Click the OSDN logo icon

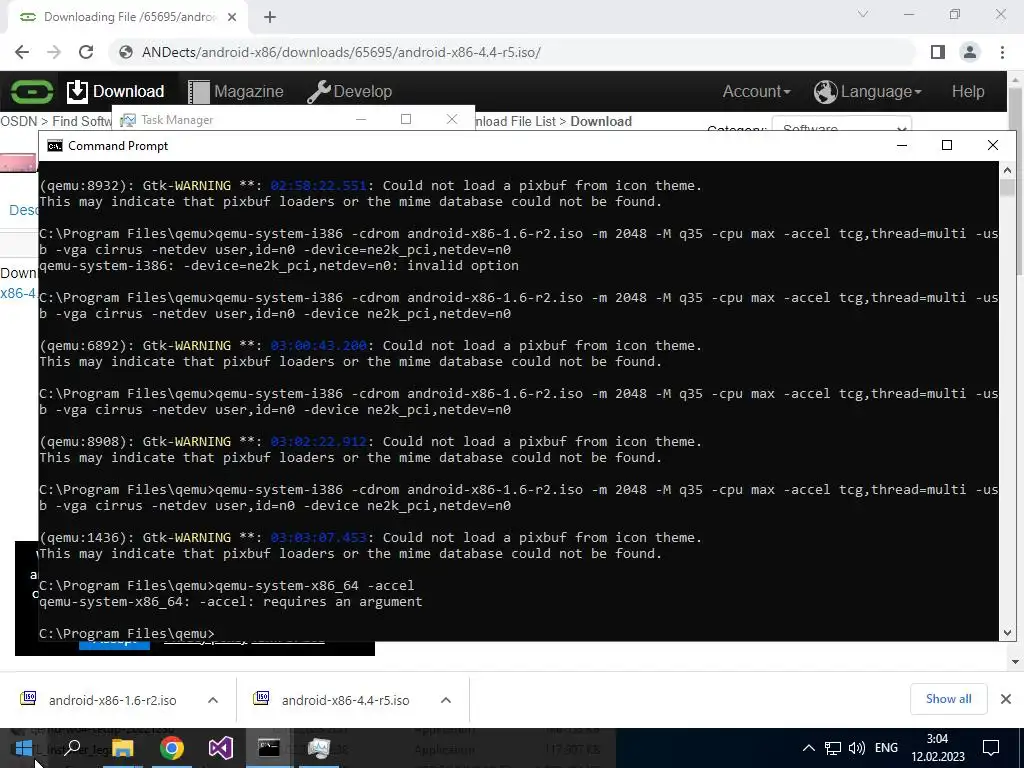click(x=31, y=91)
